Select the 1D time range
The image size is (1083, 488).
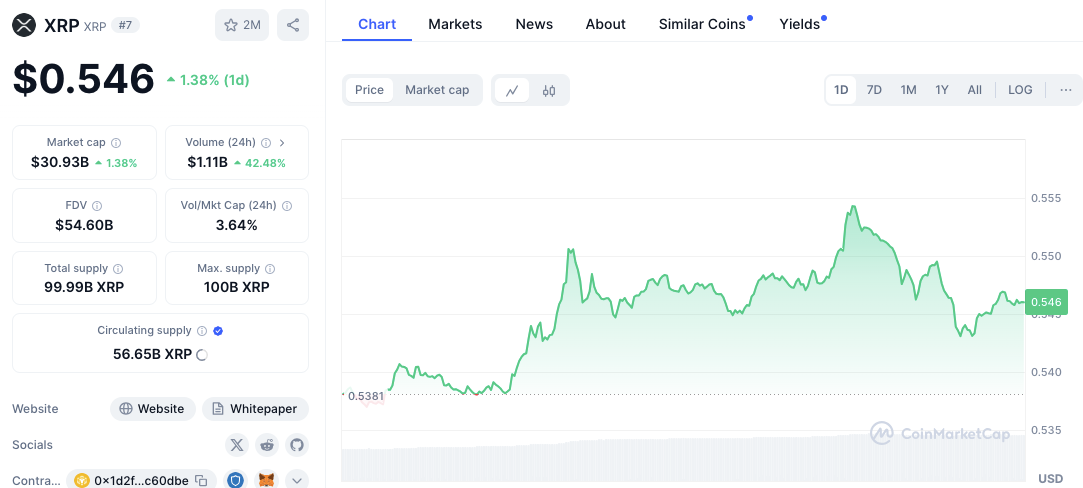tap(841, 90)
